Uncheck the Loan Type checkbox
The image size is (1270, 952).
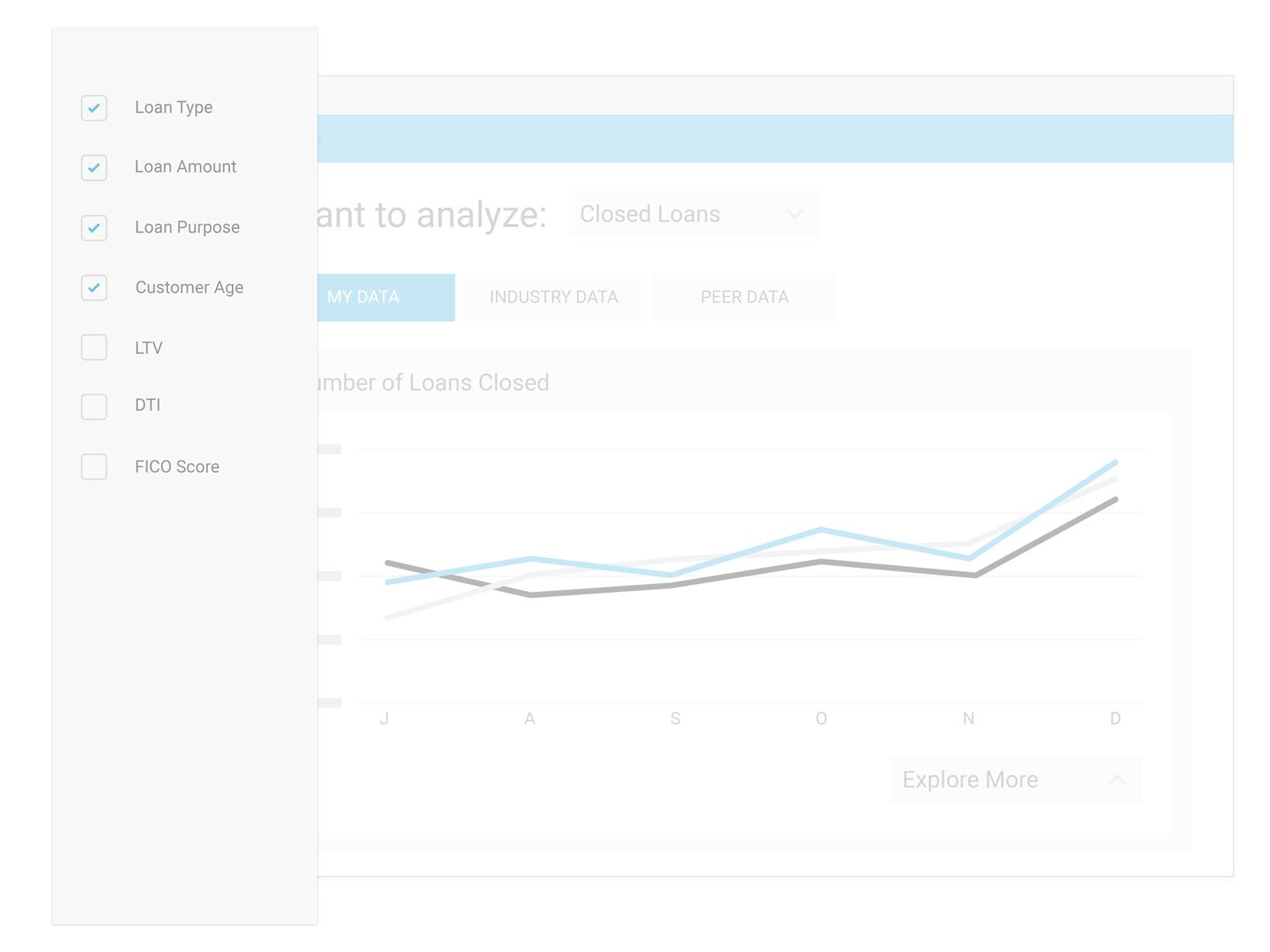[94, 108]
